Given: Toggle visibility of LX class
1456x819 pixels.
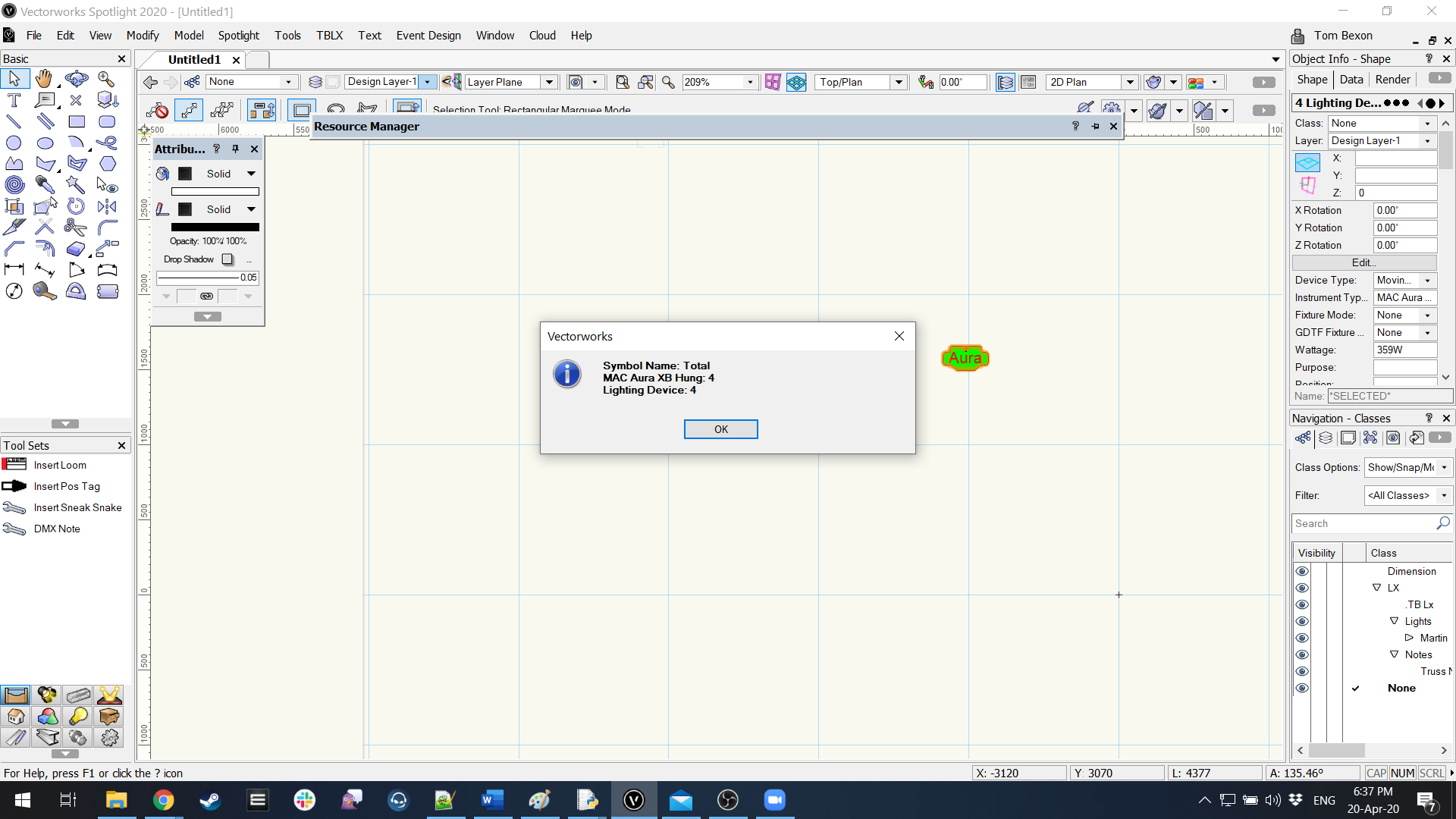Looking at the screenshot, I should coord(1302,588).
